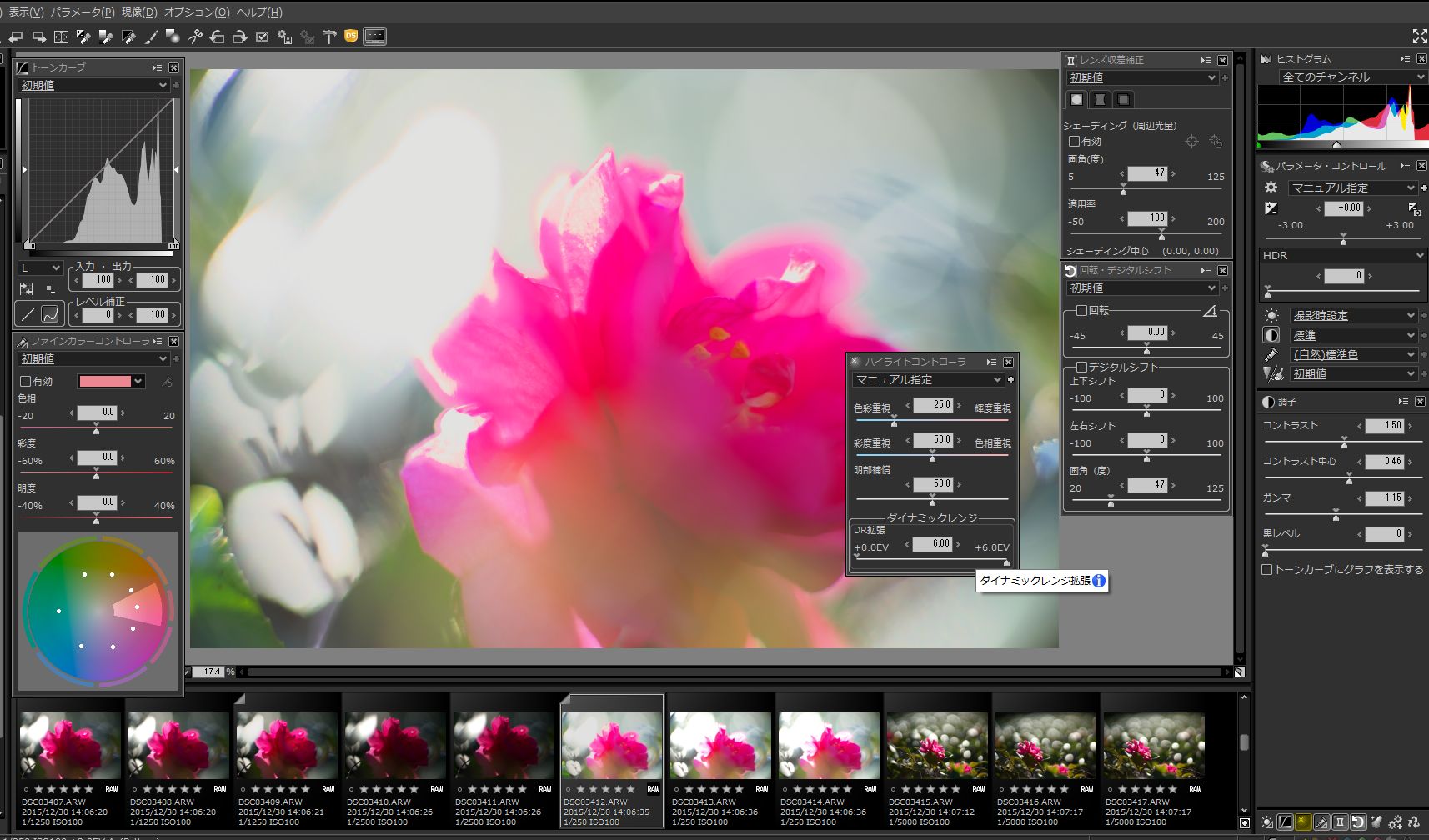
Task: Toggle the yellow highlight controller icon
Action: pos(1303,822)
